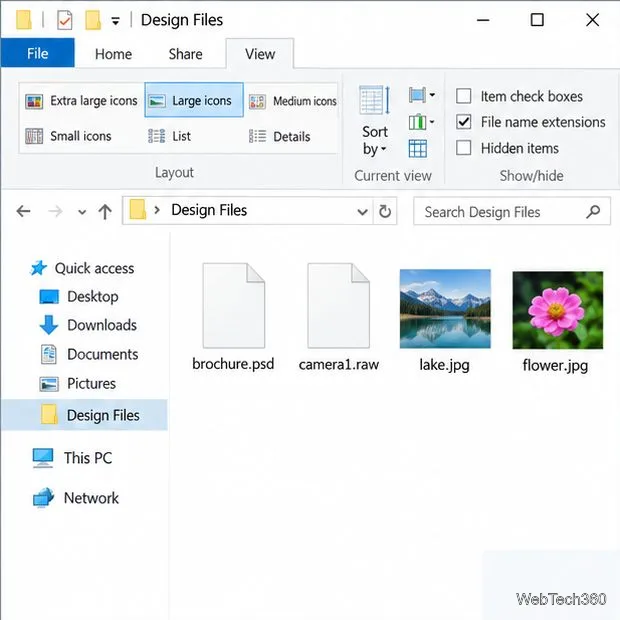Click the Search Design Files field
The image size is (620, 620).
[512, 212]
